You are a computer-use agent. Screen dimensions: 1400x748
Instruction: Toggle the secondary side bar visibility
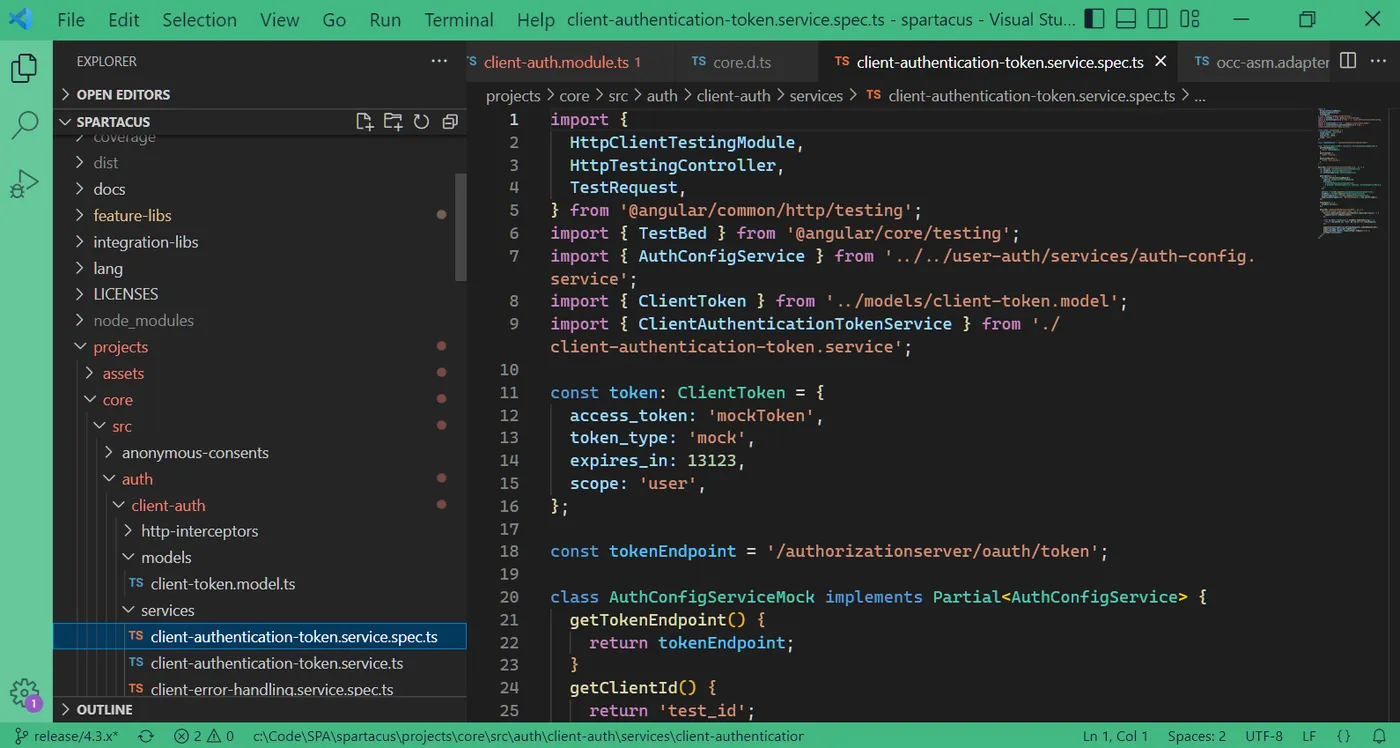pos(1157,19)
